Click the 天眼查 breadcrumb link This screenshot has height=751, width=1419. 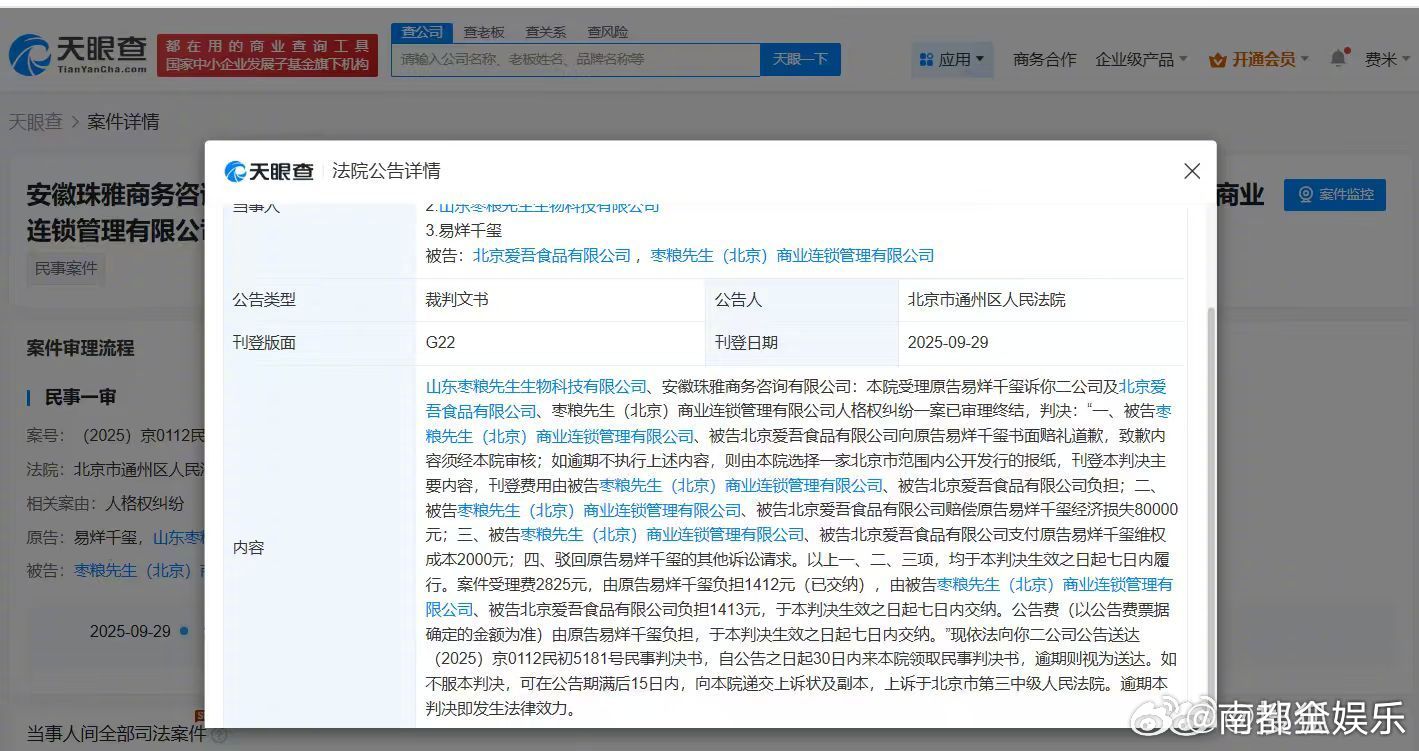point(36,122)
